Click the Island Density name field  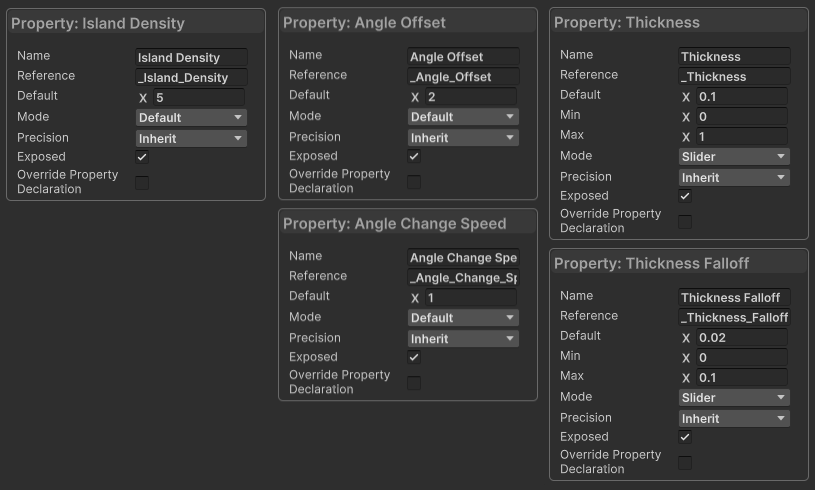coord(191,58)
